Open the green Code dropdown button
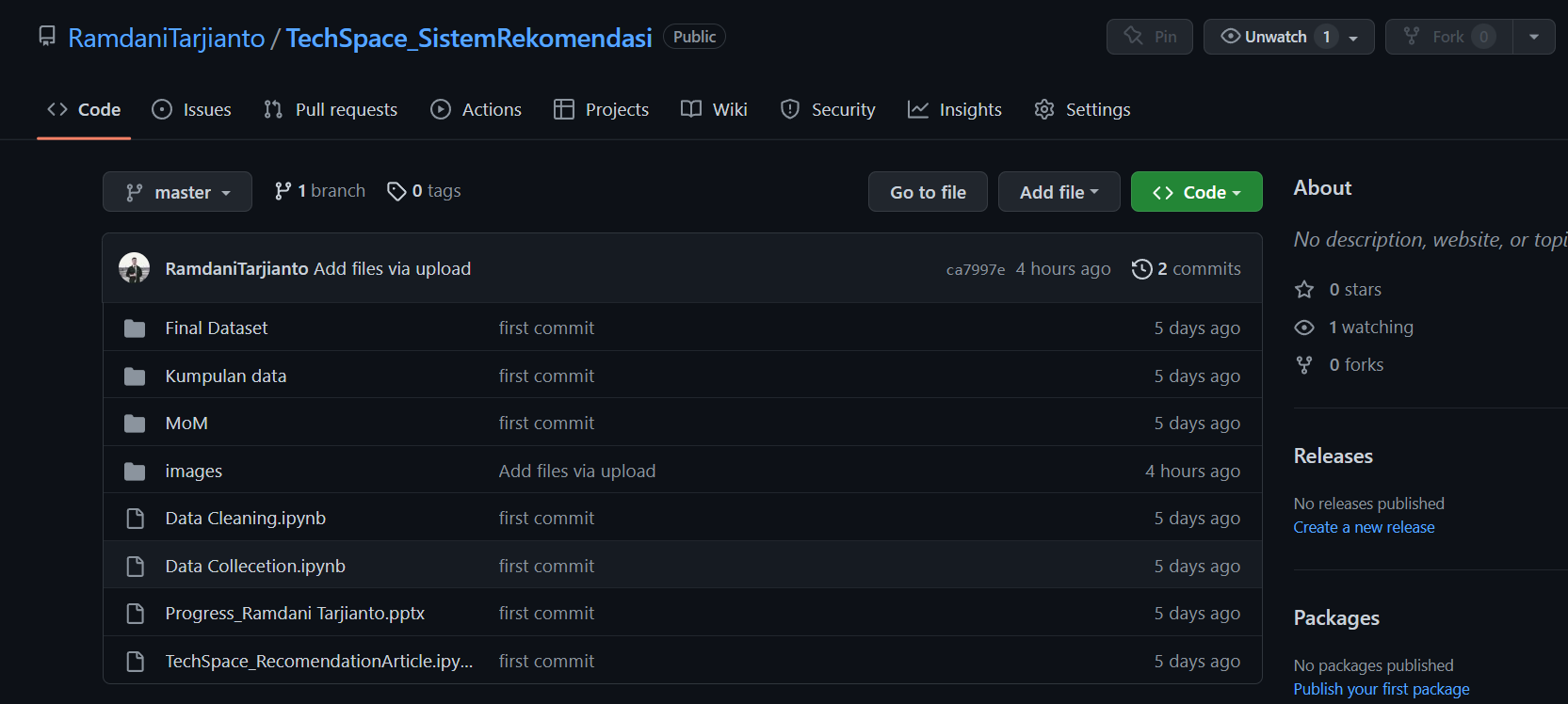This screenshot has width=1568, height=704. coord(1196,192)
